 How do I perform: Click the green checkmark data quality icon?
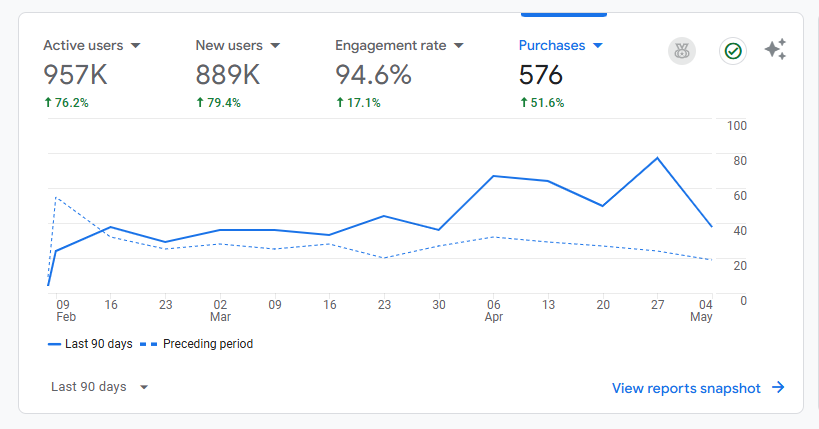tap(733, 51)
